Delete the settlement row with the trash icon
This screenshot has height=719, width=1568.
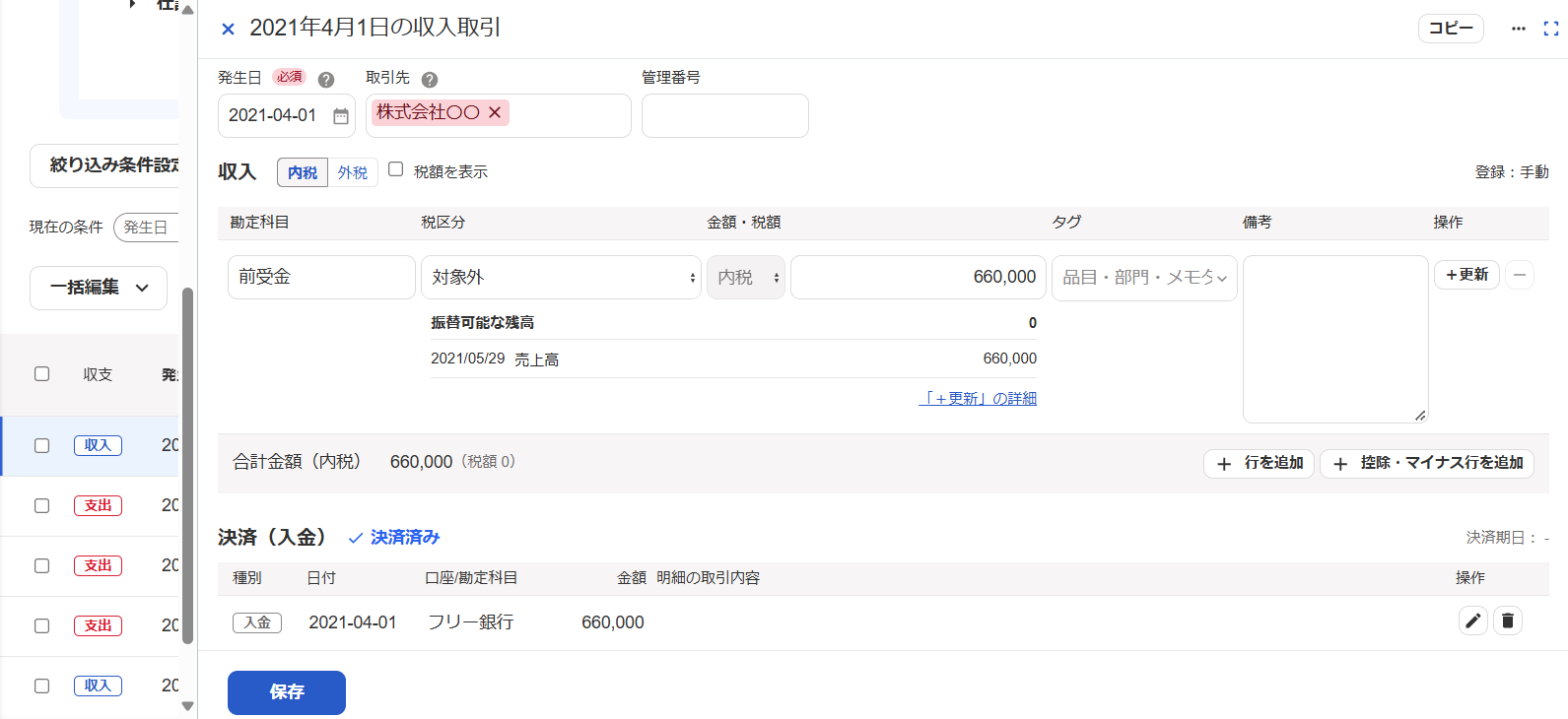pos(1508,621)
